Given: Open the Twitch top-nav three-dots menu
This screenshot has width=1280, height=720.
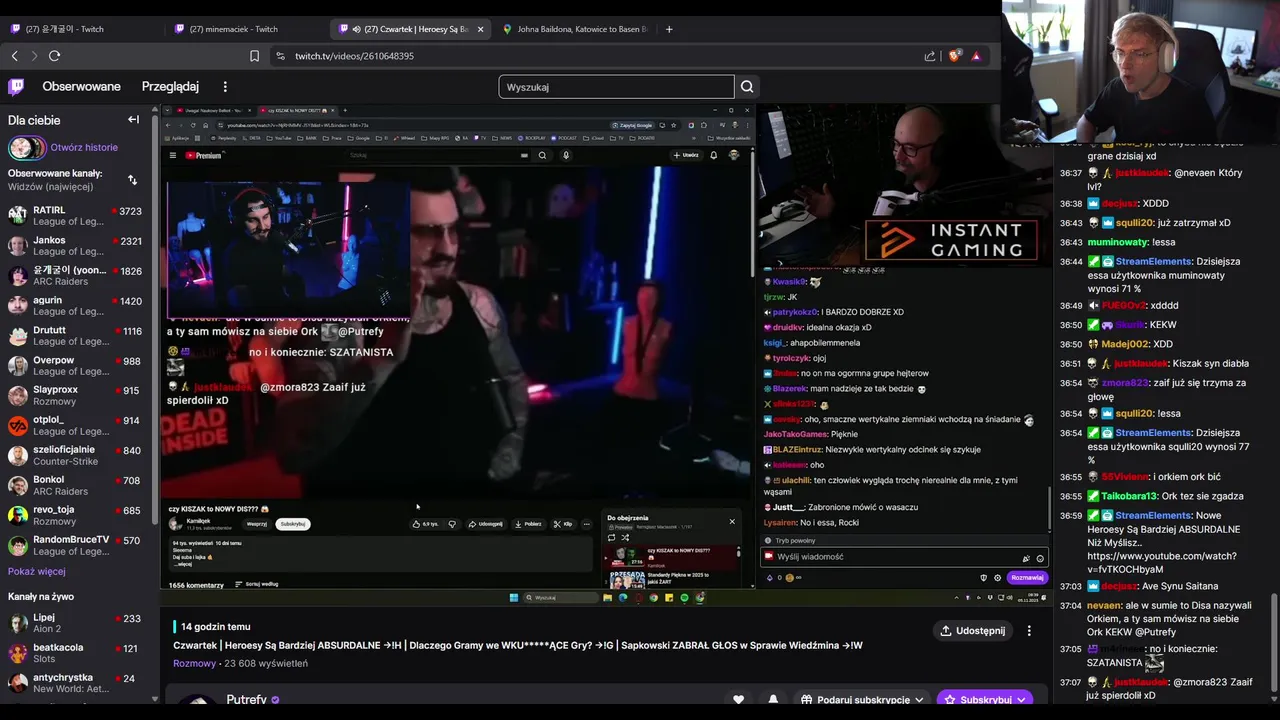Looking at the screenshot, I should point(225,87).
